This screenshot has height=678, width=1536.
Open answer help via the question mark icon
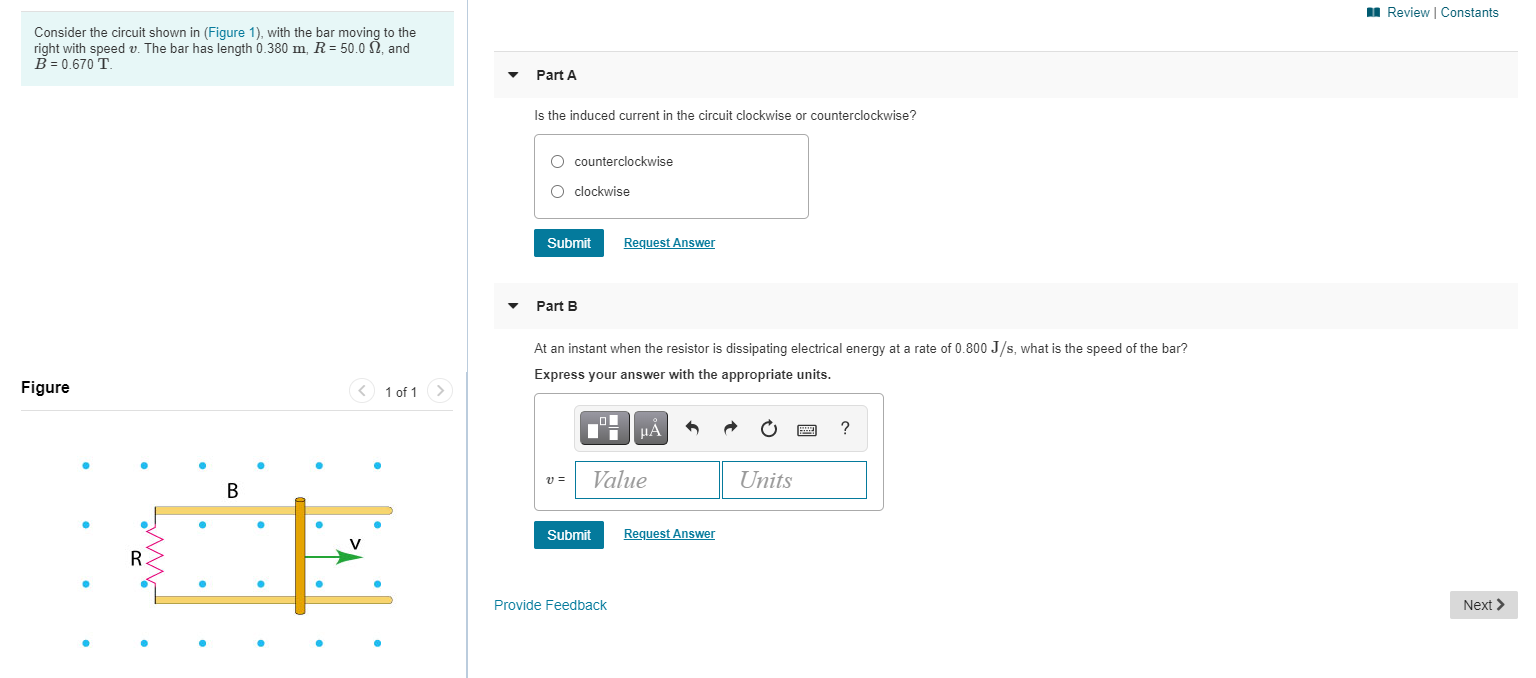(844, 428)
